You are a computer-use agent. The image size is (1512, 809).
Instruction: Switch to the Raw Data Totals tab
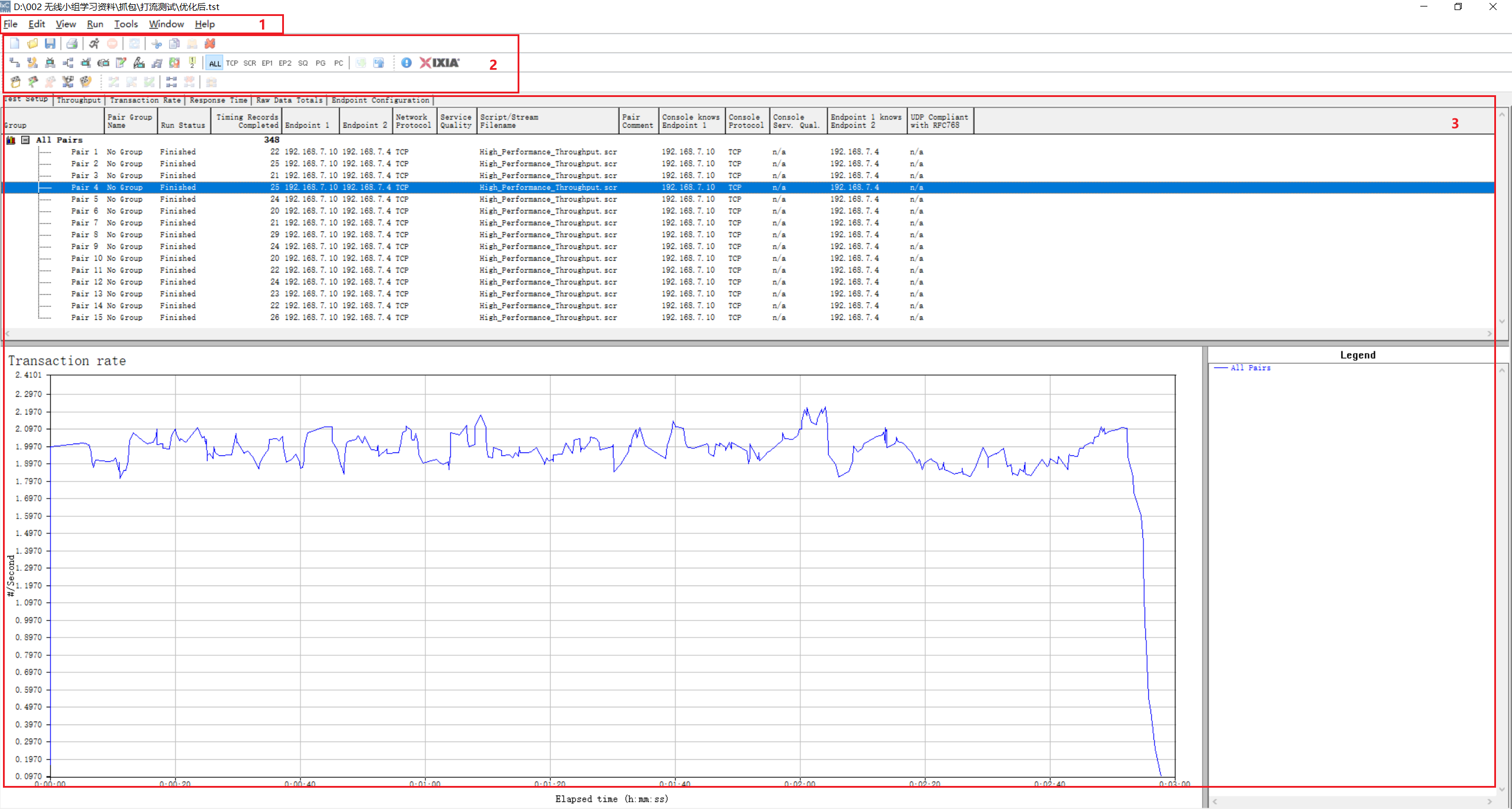[289, 101]
